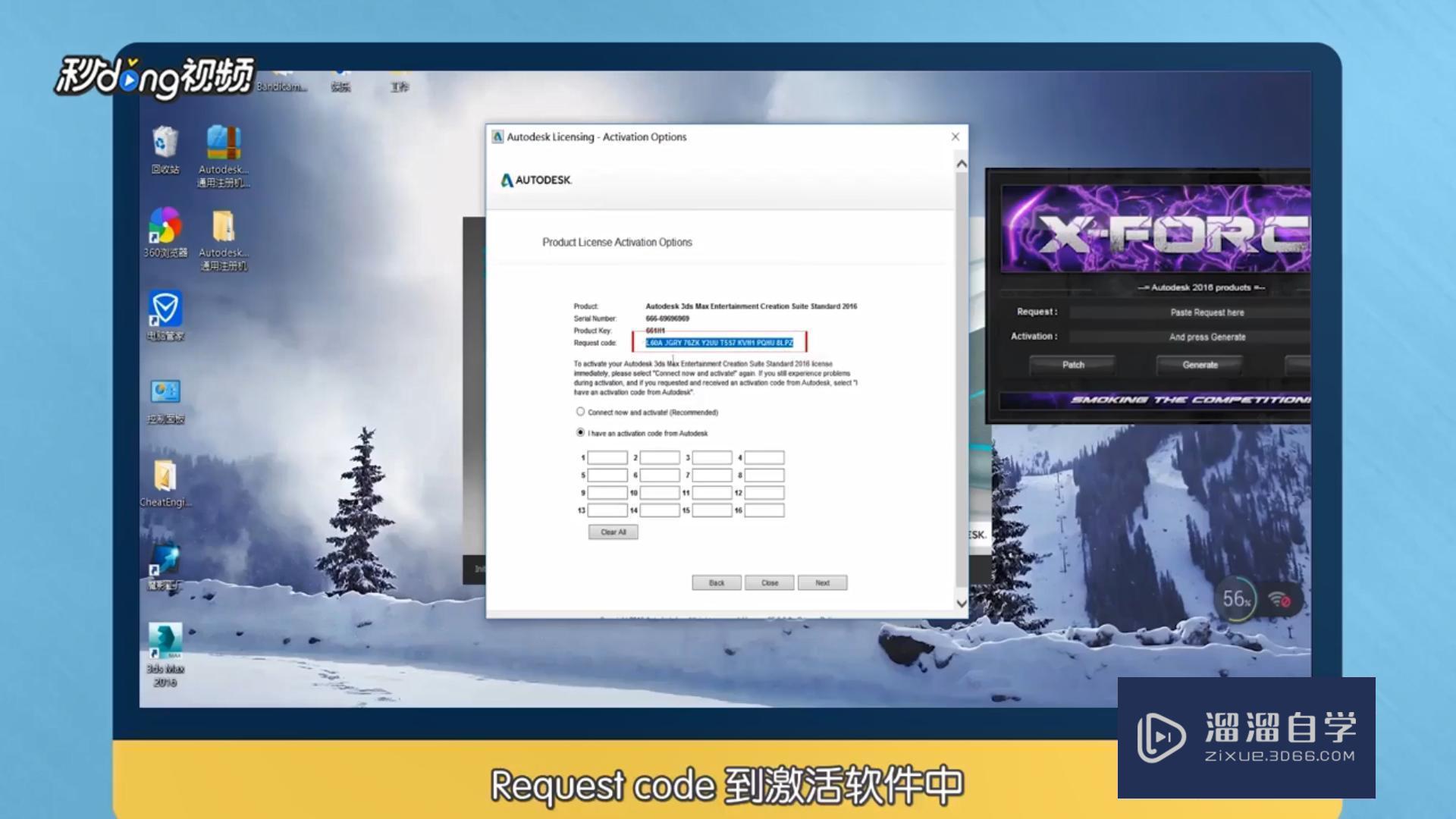
Task: Click the "Product License Activation Options" heading
Action: click(x=617, y=242)
